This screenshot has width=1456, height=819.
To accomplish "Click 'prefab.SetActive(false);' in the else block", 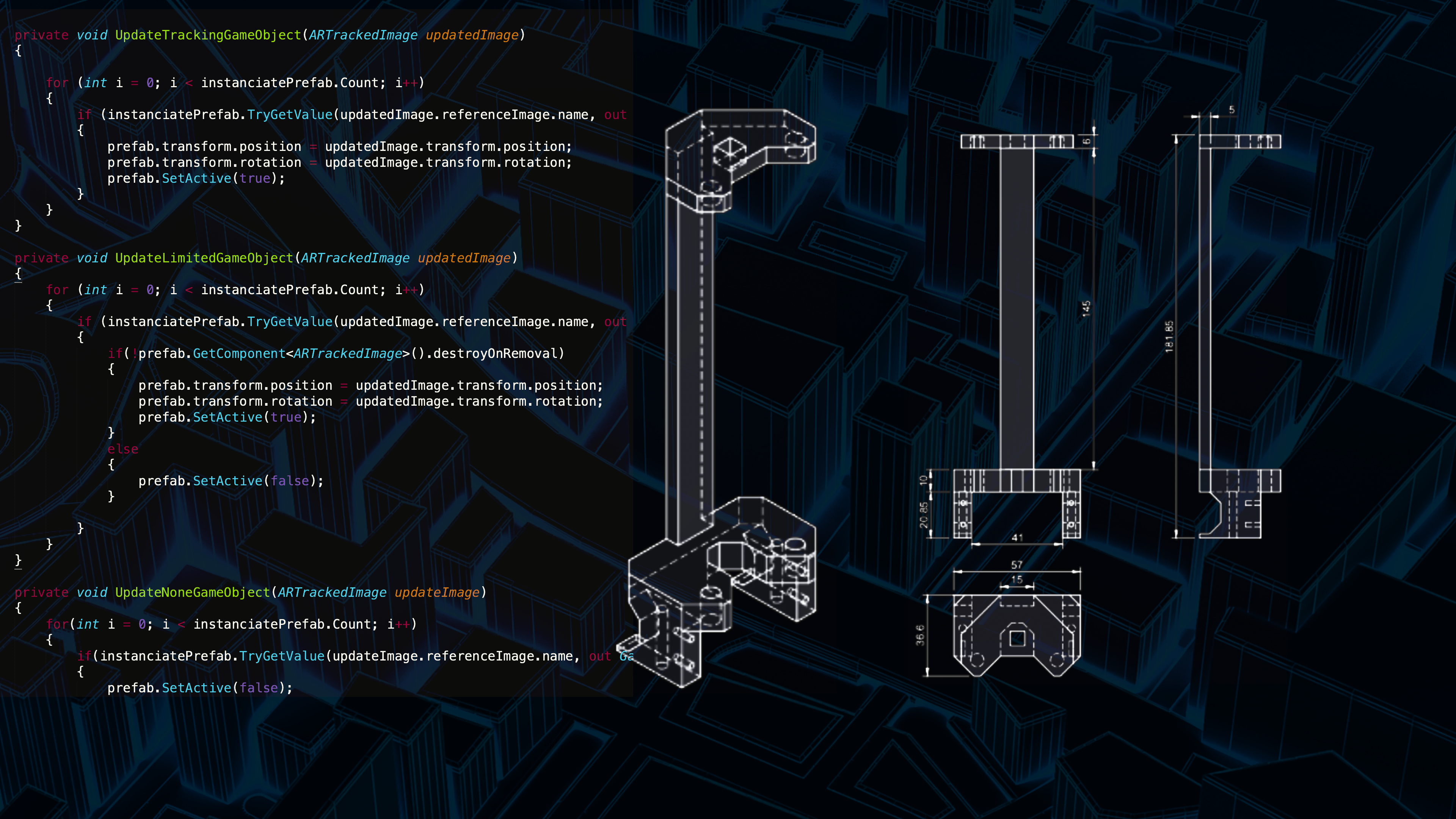I will click(x=231, y=481).
